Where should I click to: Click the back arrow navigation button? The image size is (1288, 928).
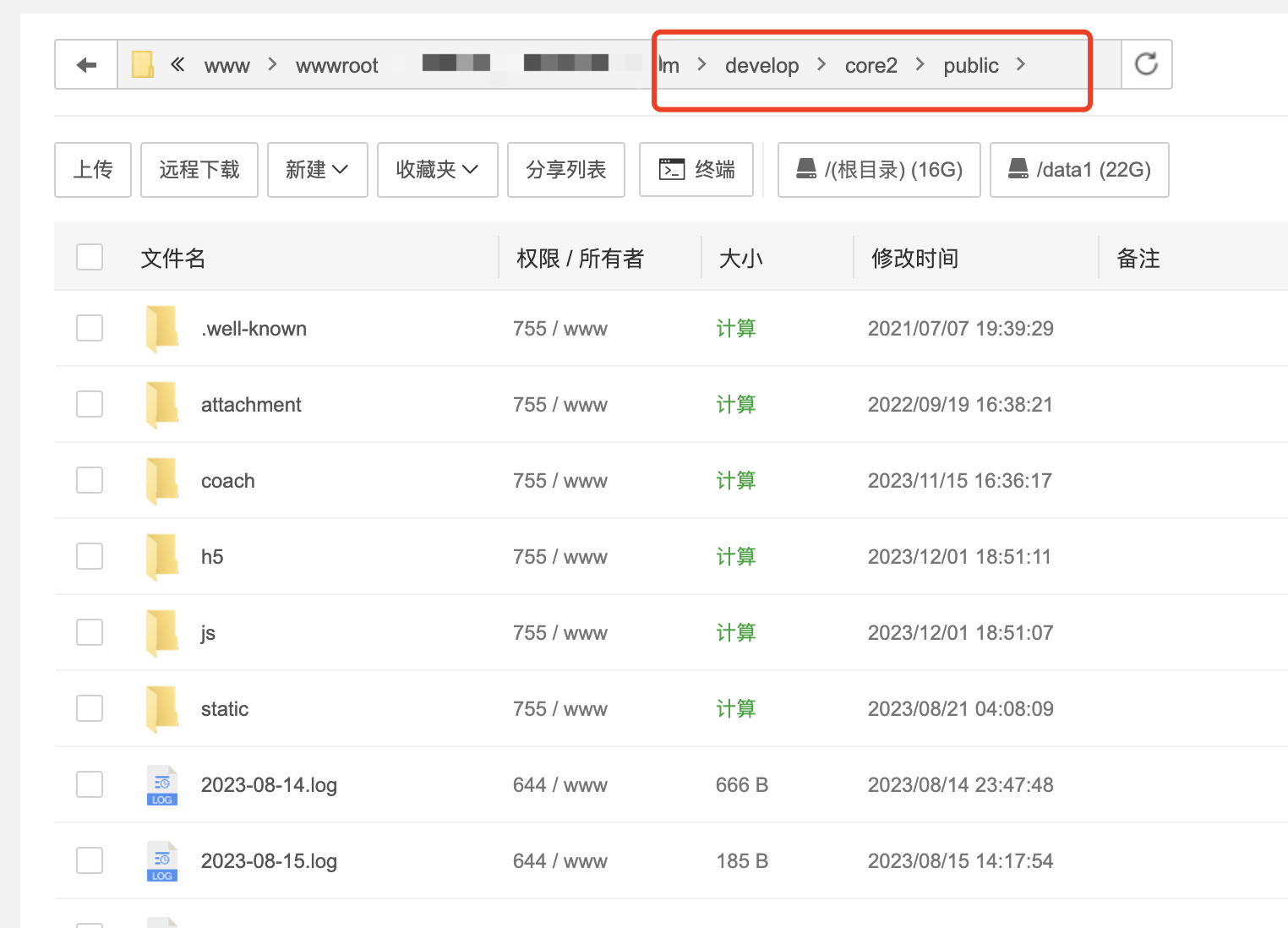[86, 65]
